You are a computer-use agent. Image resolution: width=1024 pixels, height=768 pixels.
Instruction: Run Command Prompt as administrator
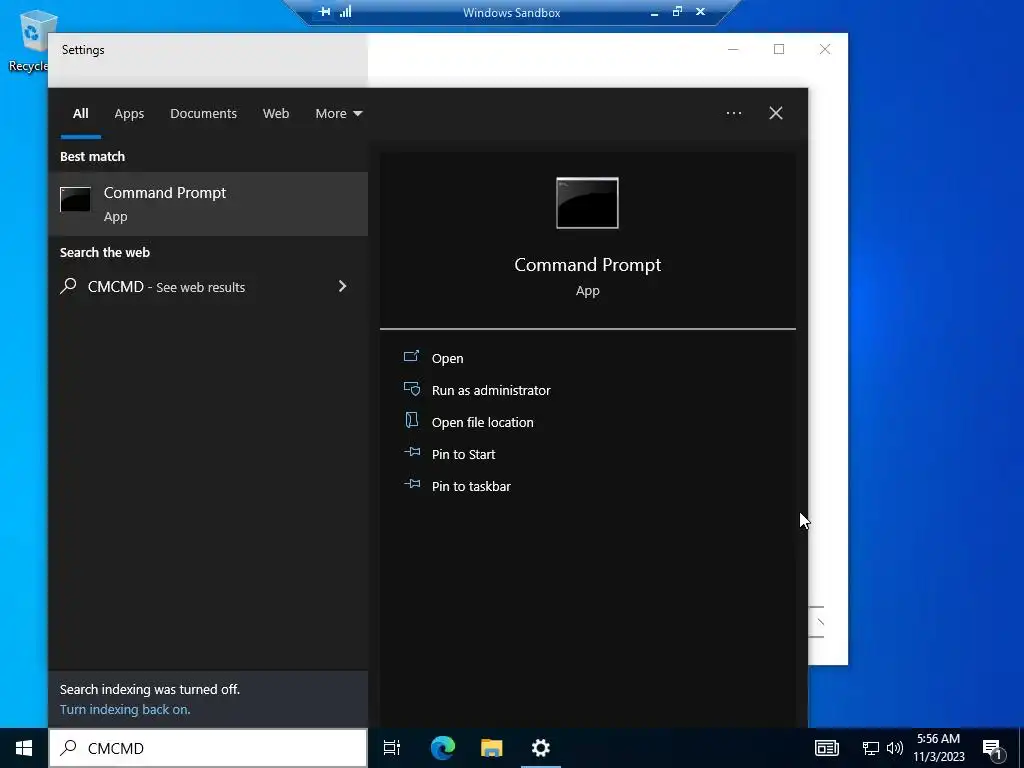490,390
